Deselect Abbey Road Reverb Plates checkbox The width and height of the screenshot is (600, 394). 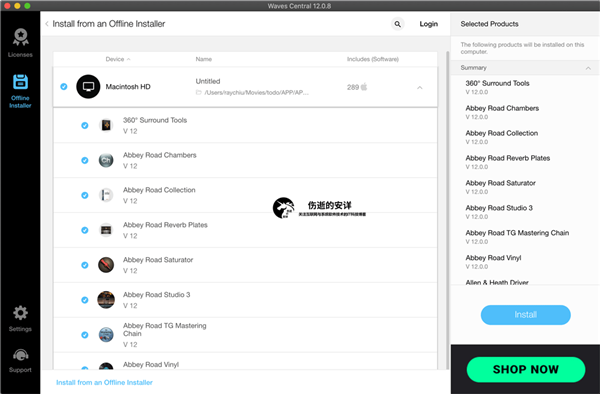coord(85,230)
